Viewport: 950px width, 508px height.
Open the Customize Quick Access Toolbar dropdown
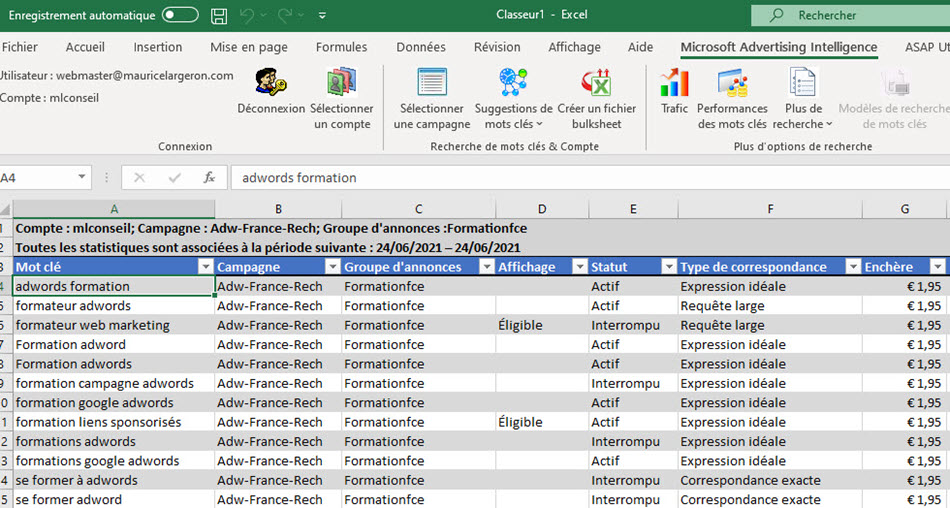[x=322, y=15]
